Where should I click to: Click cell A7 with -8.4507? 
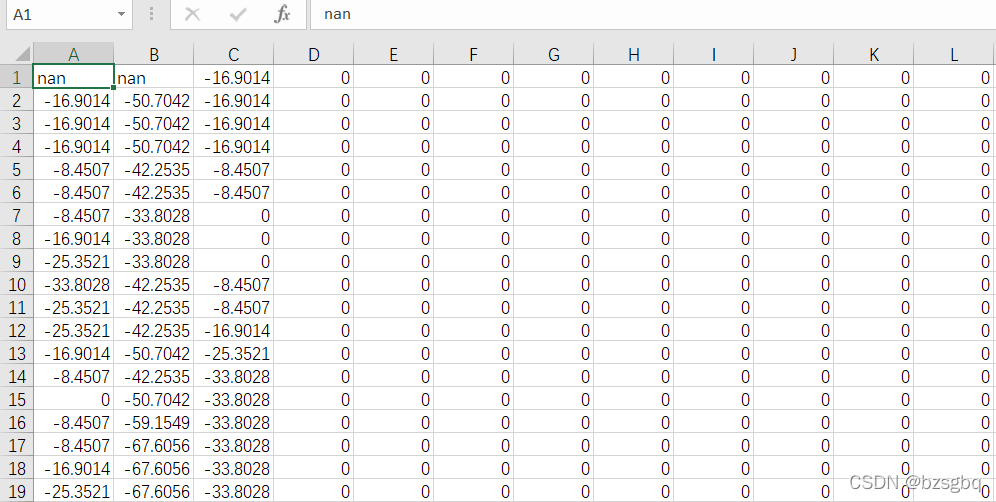point(74,215)
